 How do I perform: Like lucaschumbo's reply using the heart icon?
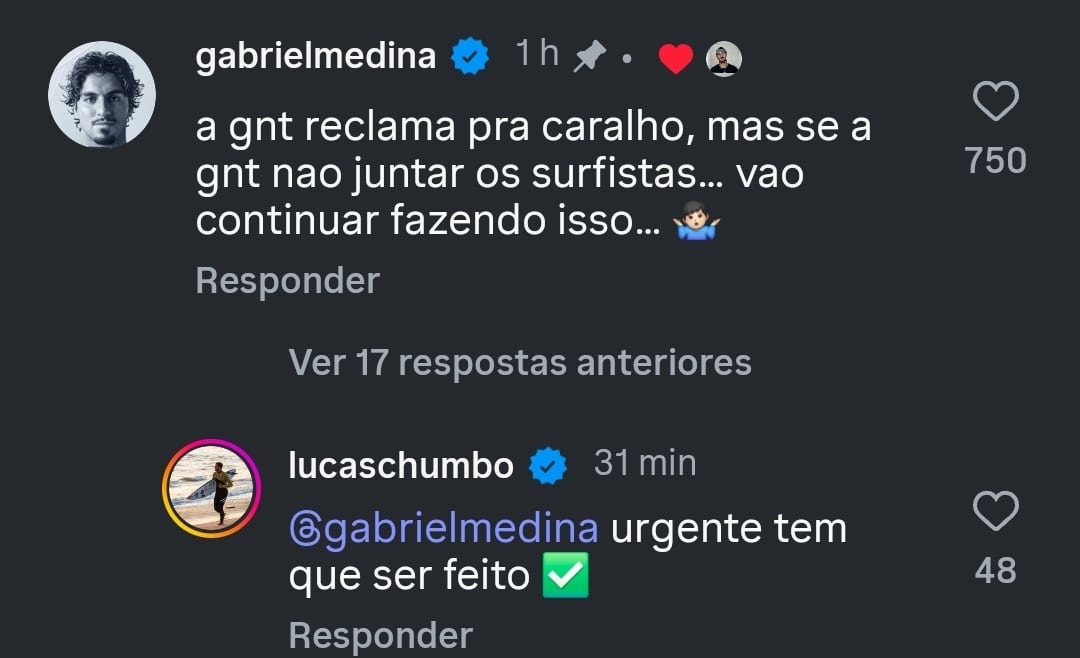[996, 513]
